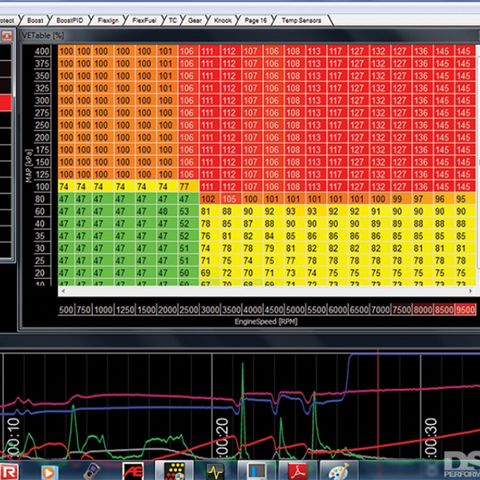Open Paint from the taskbar

(338, 472)
